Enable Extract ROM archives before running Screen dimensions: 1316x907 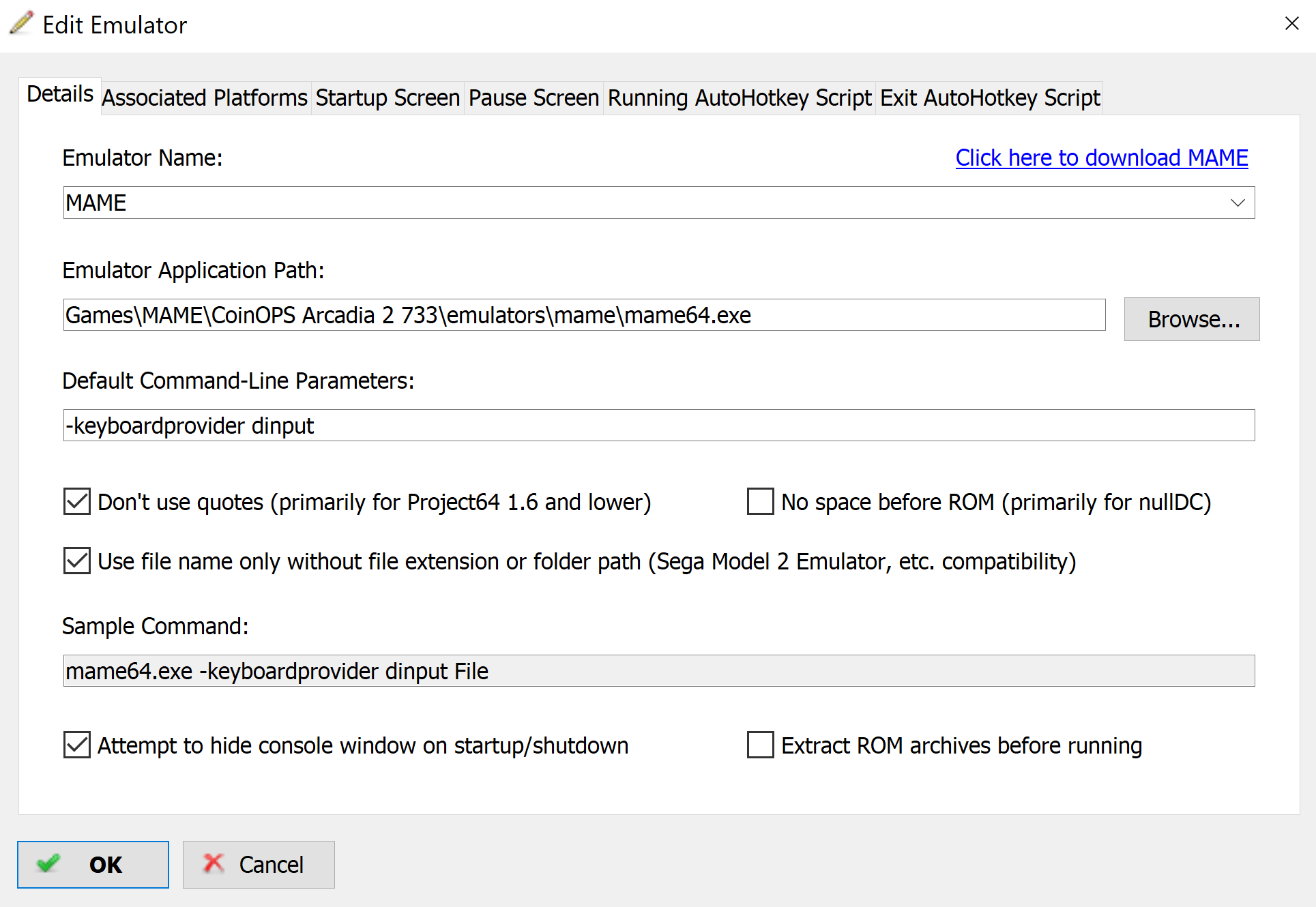(761, 745)
